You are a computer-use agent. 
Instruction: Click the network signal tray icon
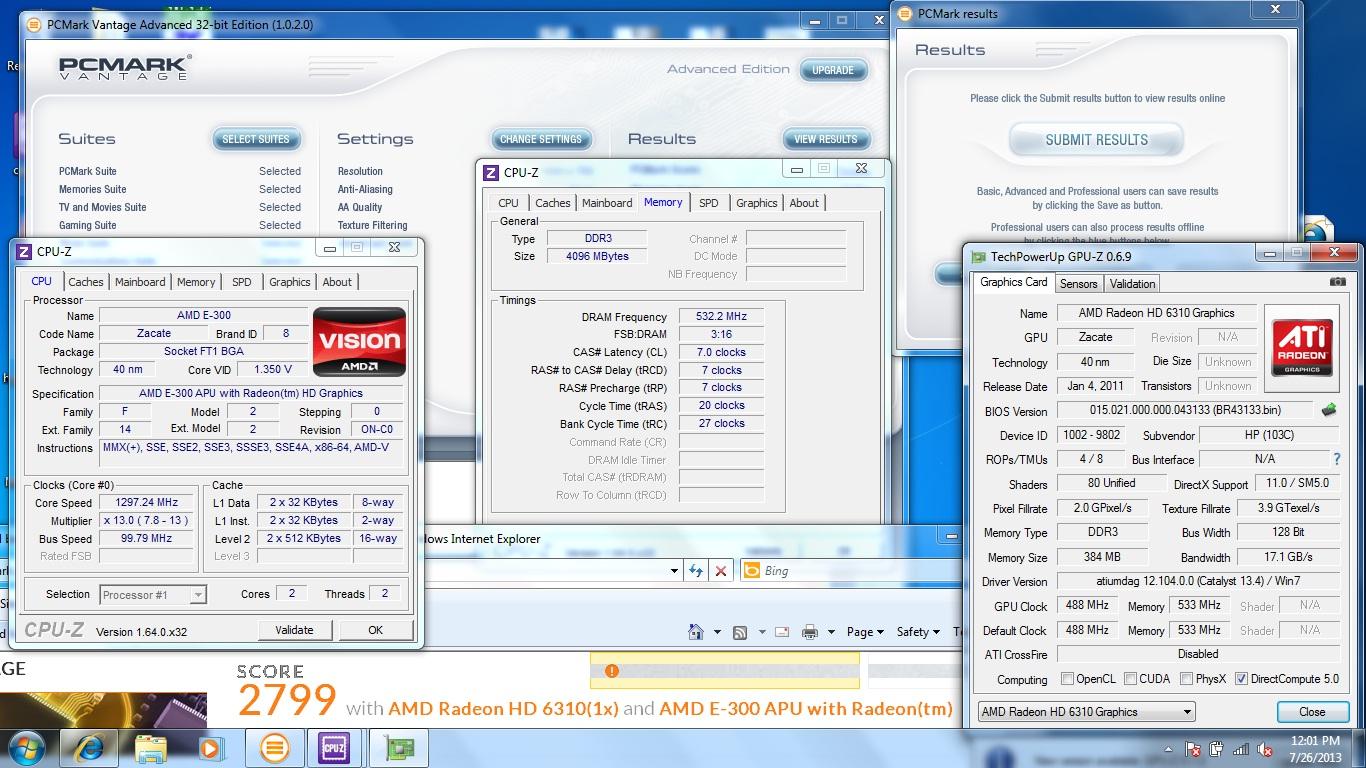(1241, 749)
